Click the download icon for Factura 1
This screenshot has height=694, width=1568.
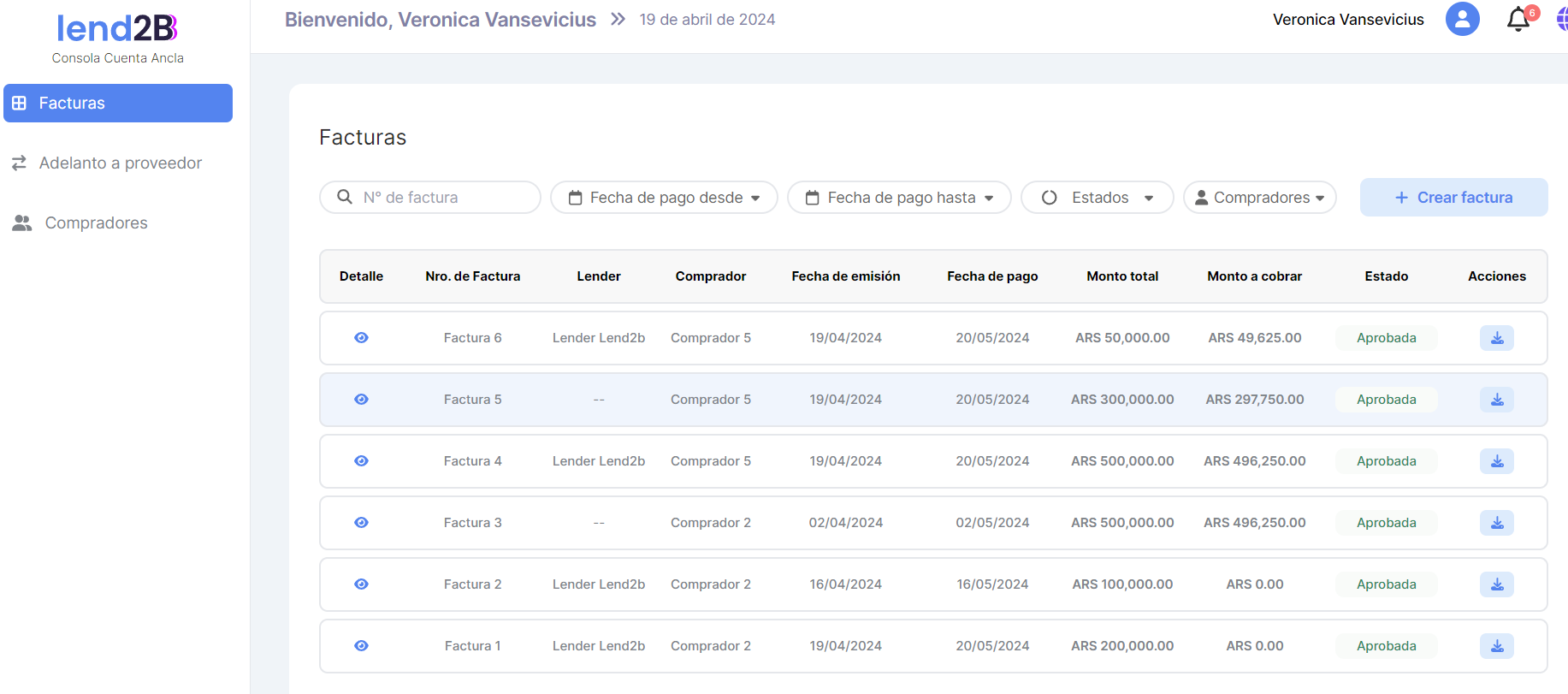(x=1496, y=646)
